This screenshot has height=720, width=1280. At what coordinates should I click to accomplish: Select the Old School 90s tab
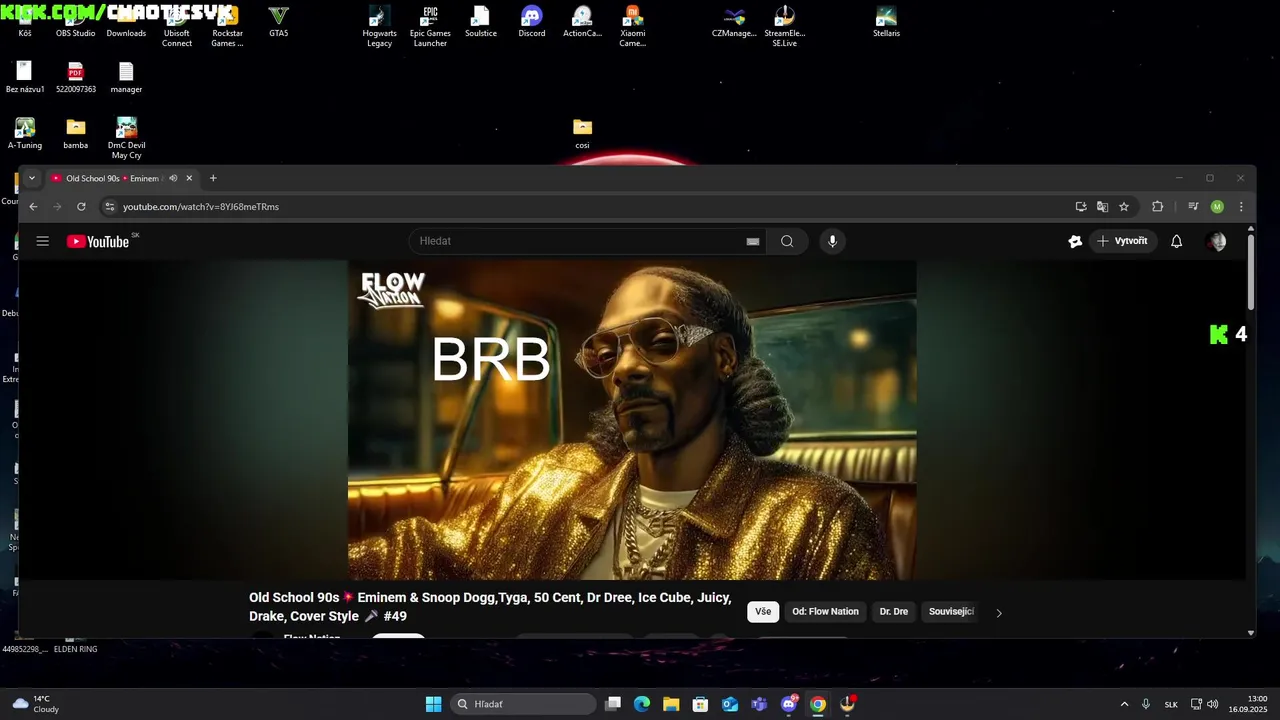[x=112, y=178]
